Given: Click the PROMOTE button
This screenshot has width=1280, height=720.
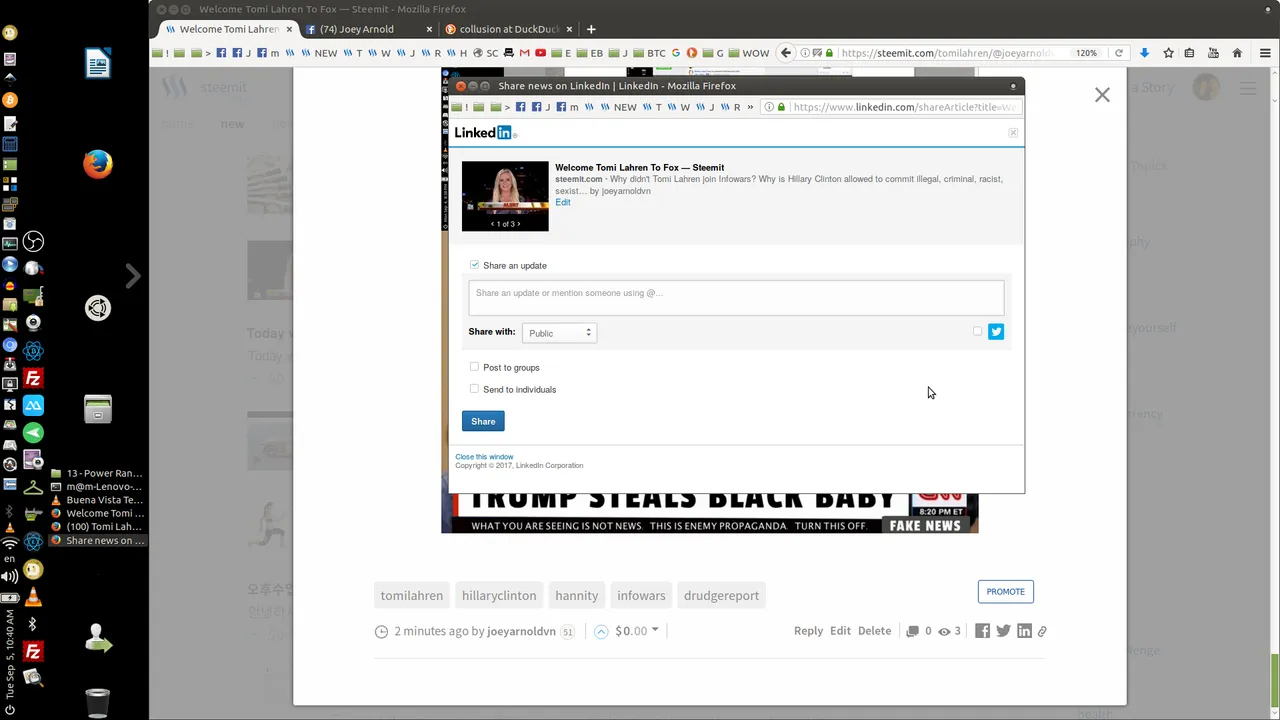Looking at the screenshot, I should [x=1006, y=592].
